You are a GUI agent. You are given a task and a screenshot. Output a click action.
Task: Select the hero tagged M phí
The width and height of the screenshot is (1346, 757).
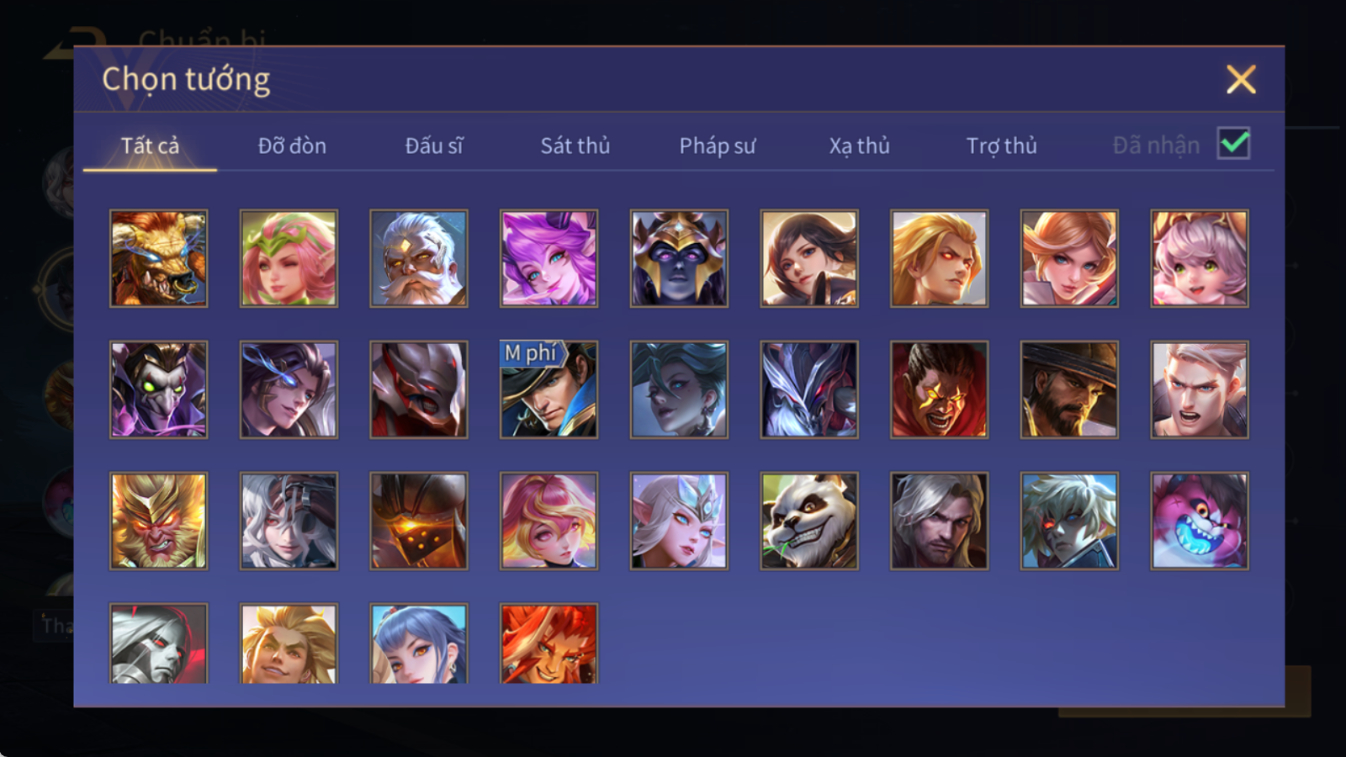click(549, 389)
